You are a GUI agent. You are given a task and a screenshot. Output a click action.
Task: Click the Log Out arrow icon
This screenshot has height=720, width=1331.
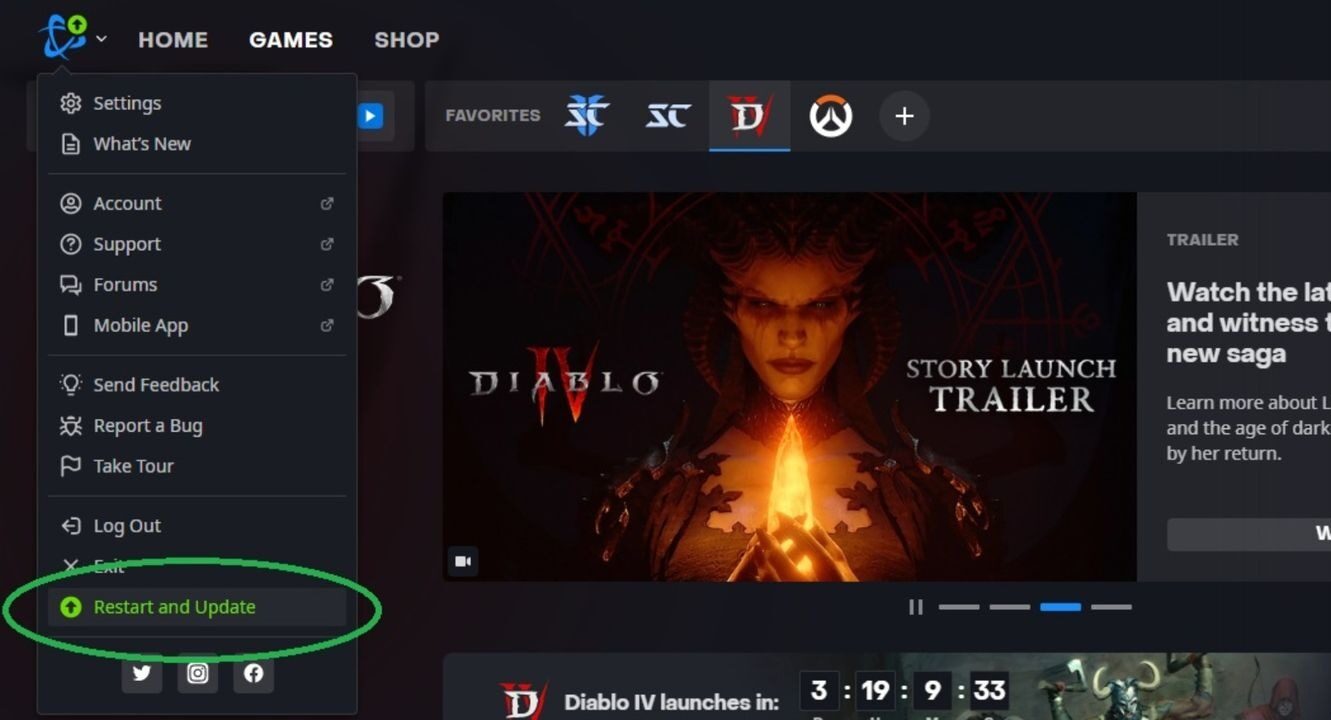(70, 526)
